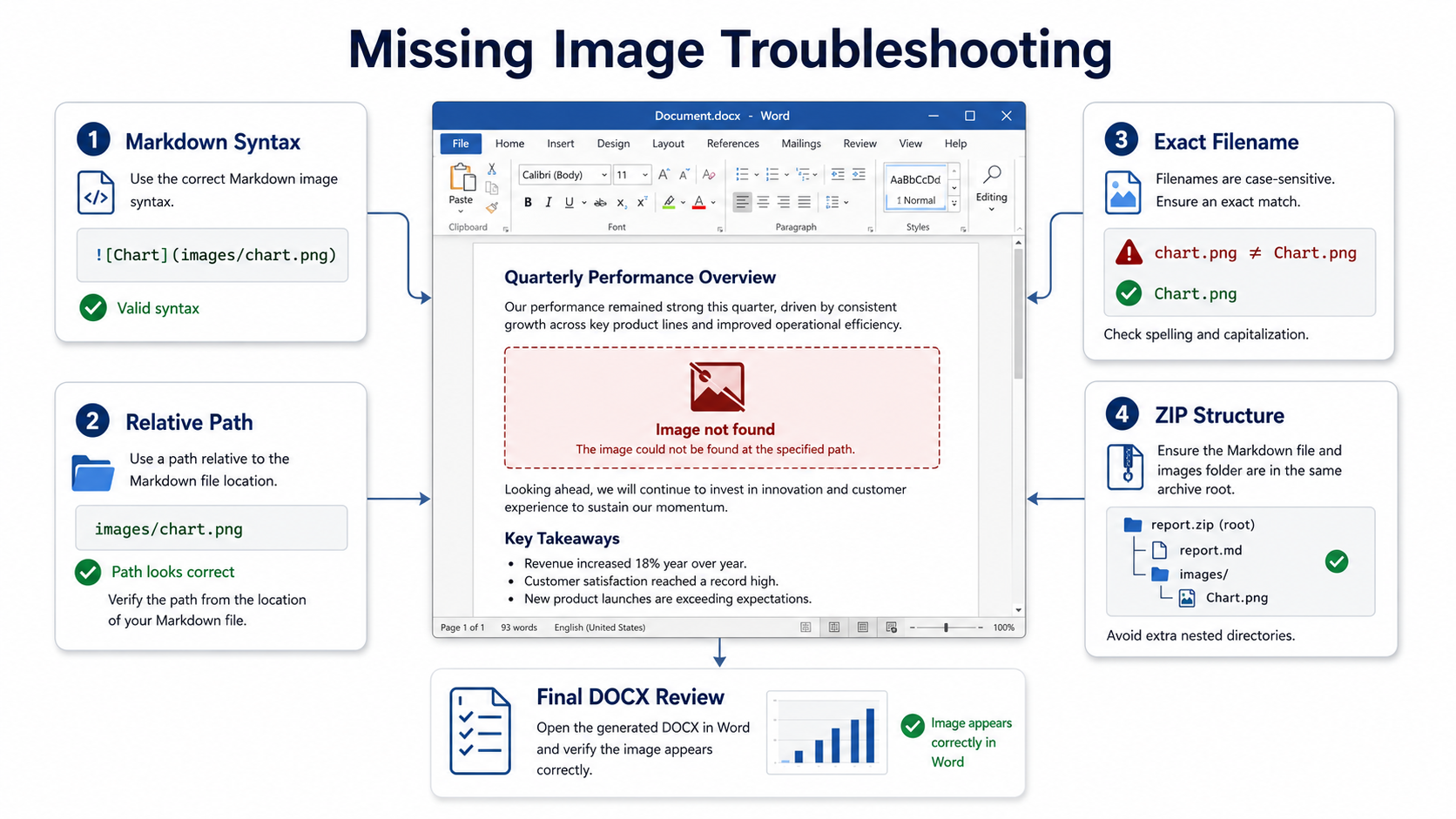Open the Review tab
Image resolution: width=1456 pixels, height=819 pixels.
859,144
